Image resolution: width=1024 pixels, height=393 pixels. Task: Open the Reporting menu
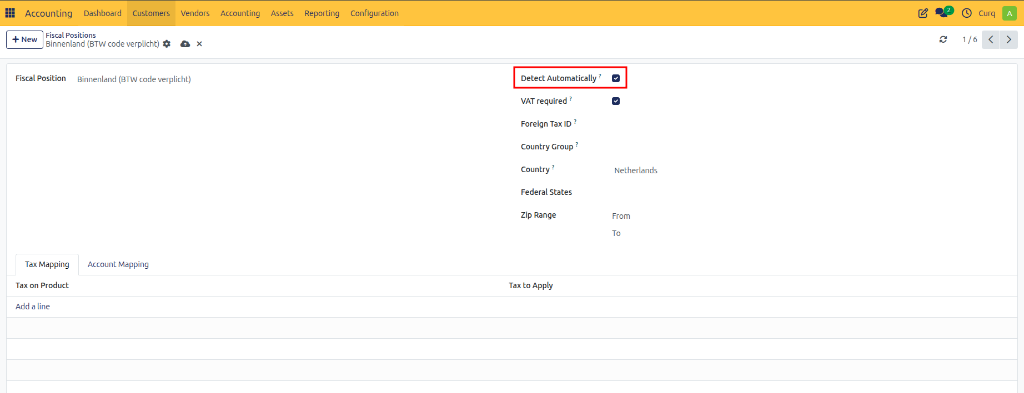(x=322, y=13)
